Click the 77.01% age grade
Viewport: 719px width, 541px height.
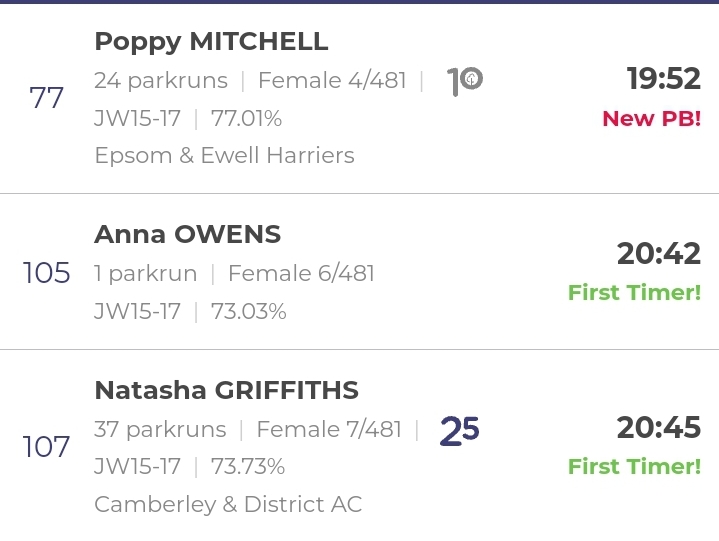[246, 119]
